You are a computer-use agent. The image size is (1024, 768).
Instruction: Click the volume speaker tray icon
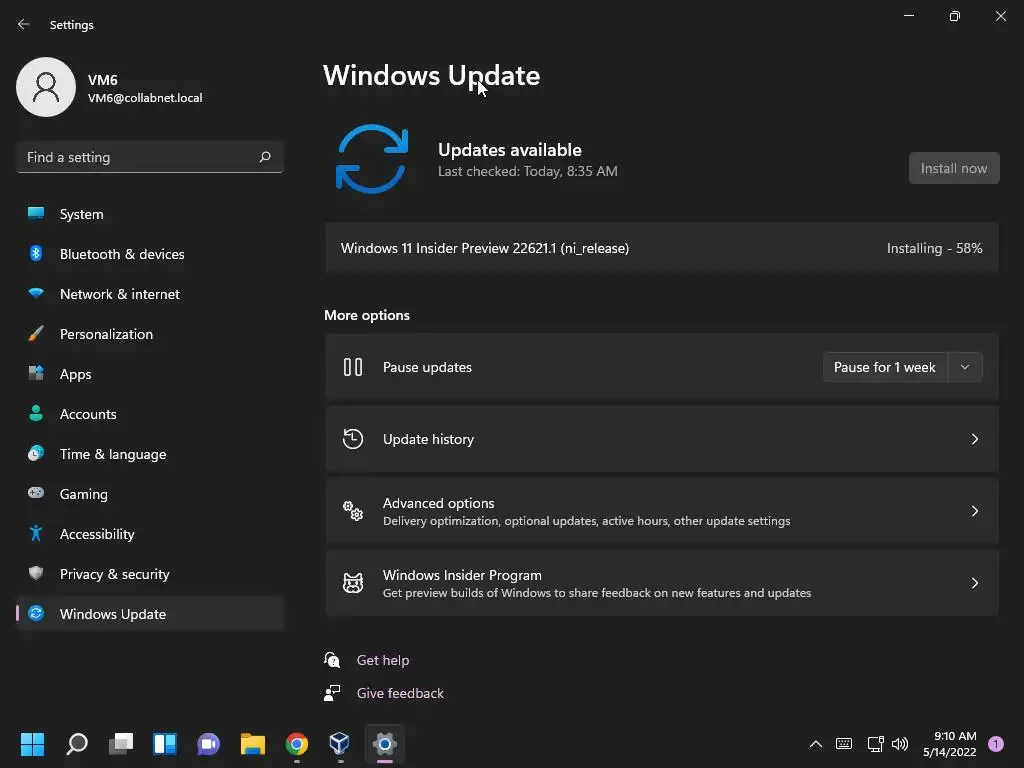coord(900,744)
